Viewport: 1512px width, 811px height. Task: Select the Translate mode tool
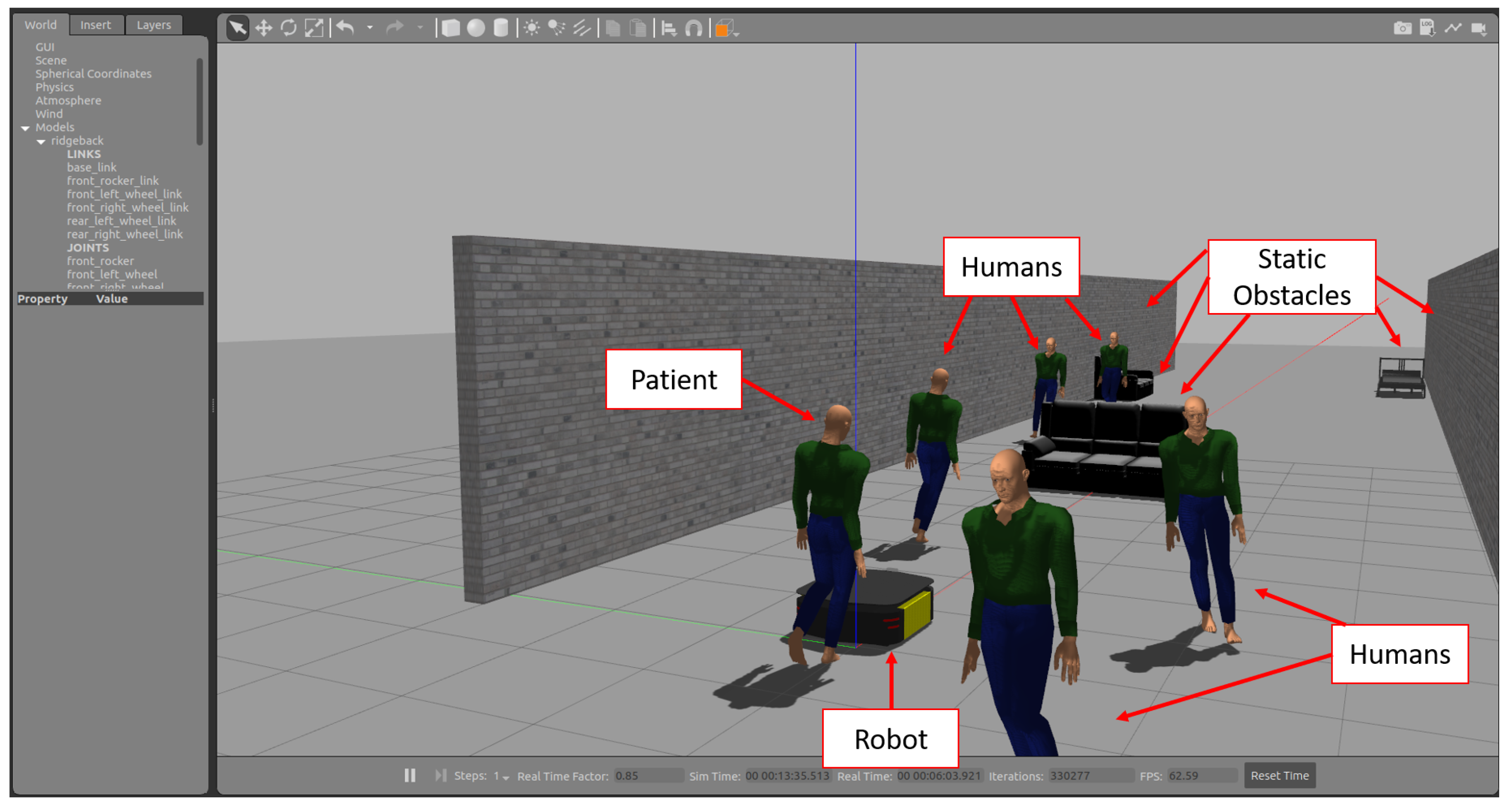(x=263, y=28)
